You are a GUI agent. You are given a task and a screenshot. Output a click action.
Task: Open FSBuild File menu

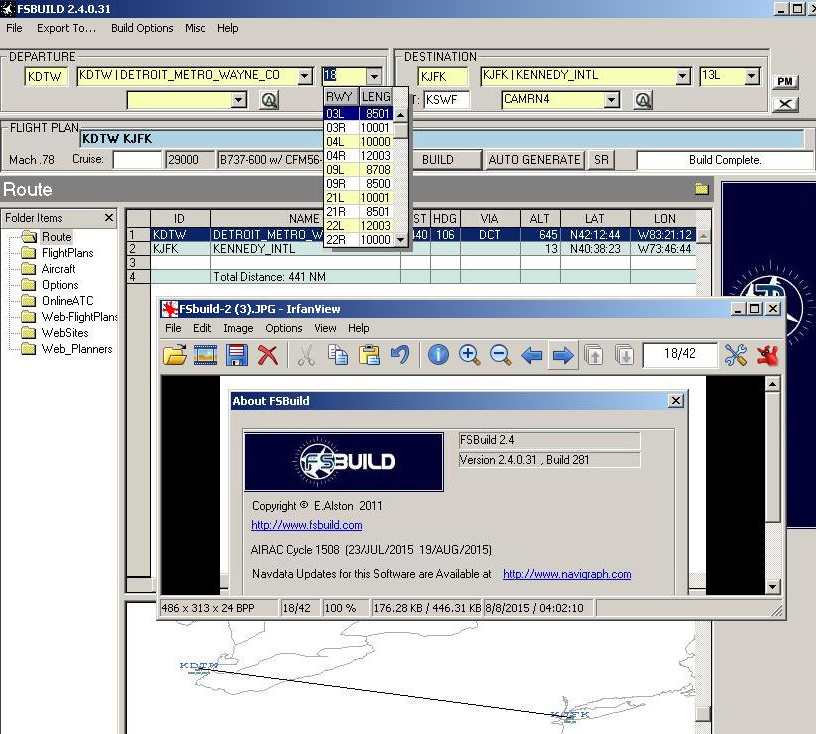click(14, 28)
